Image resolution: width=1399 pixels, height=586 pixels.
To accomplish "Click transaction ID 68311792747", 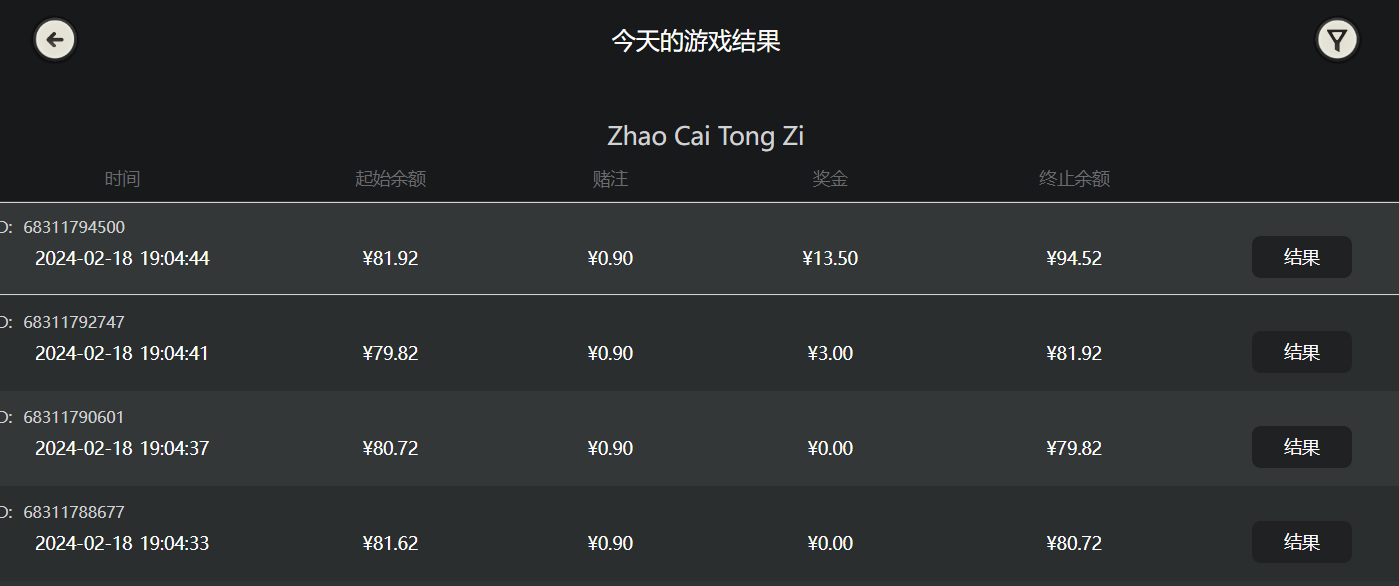I will point(74,322).
